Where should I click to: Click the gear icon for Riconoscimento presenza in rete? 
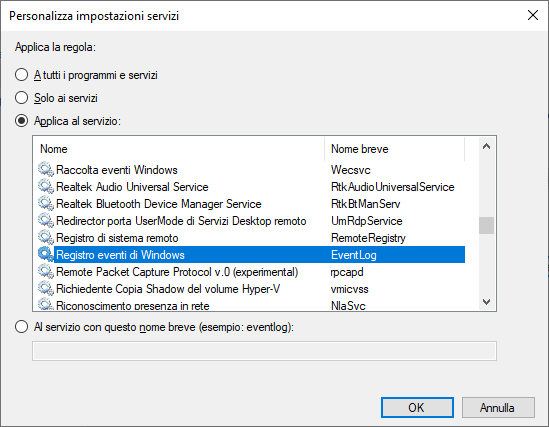pos(46,304)
